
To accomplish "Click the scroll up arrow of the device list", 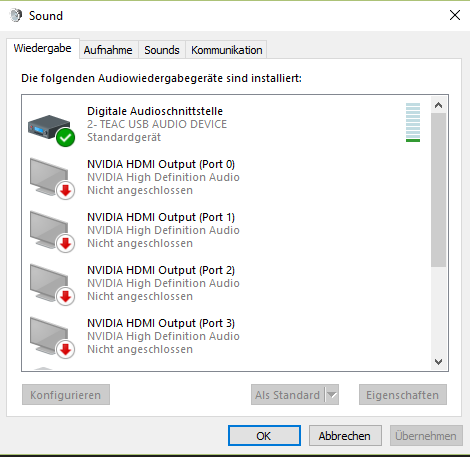I will (438, 105).
